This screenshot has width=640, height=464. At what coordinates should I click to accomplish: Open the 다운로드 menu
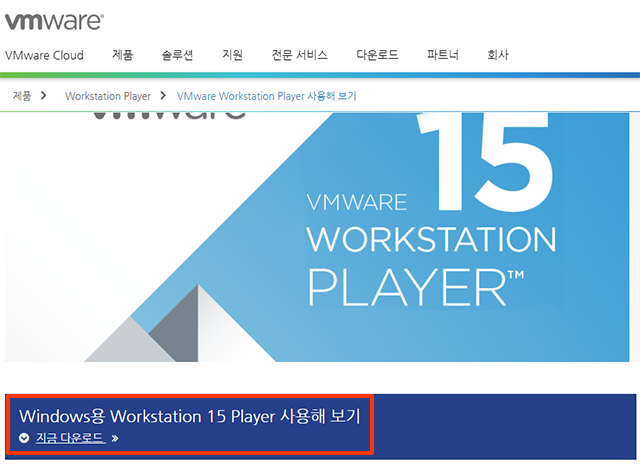(x=377, y=55)
